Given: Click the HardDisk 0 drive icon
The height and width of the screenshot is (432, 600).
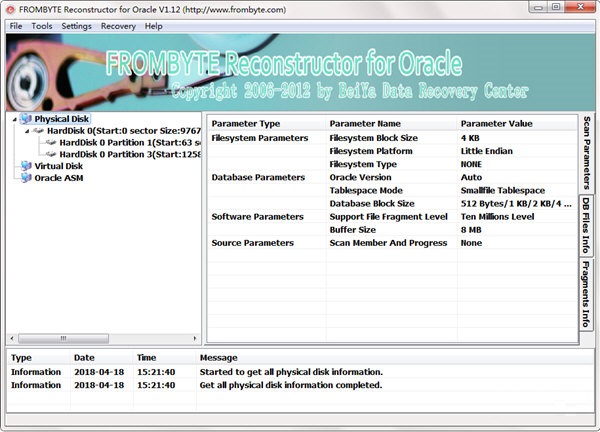Looking at the screenshot, I should pos(38,131).
